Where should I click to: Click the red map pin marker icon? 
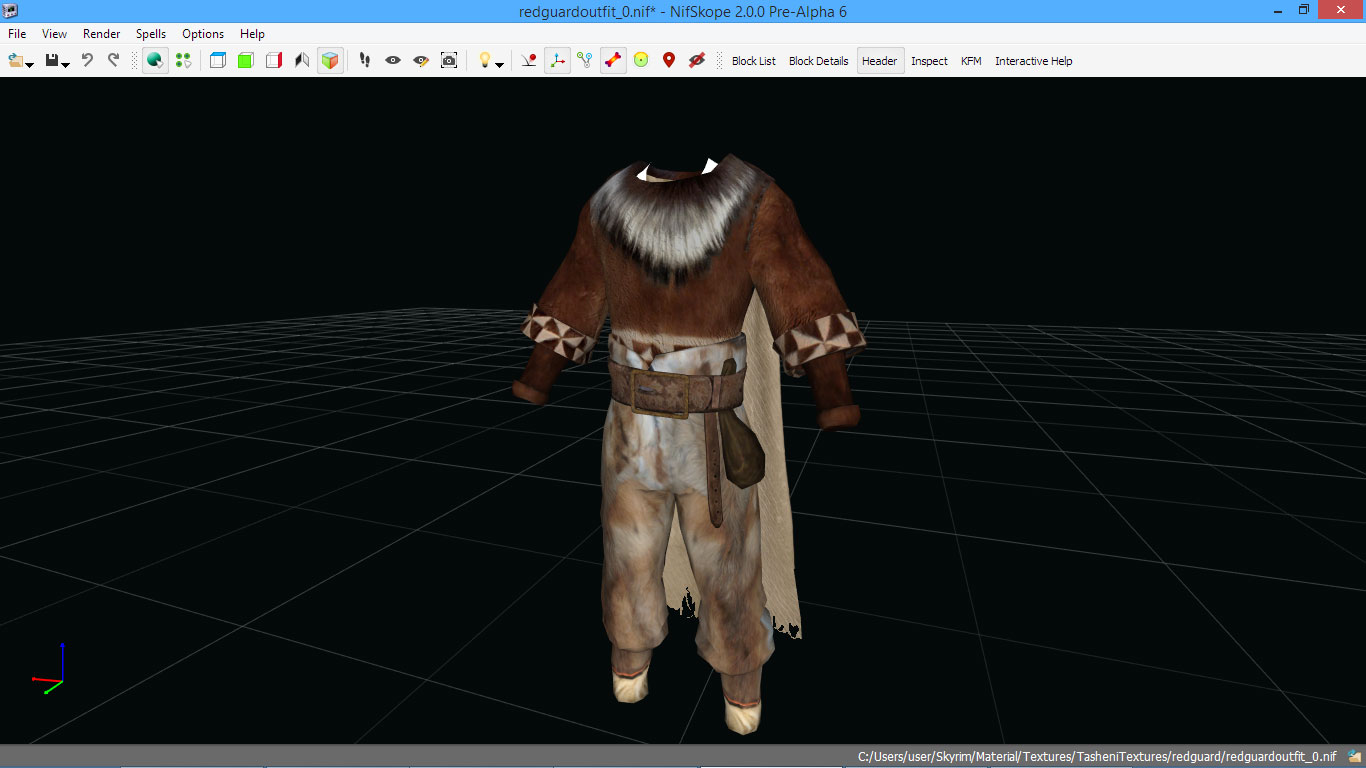(x=669, y=61)
